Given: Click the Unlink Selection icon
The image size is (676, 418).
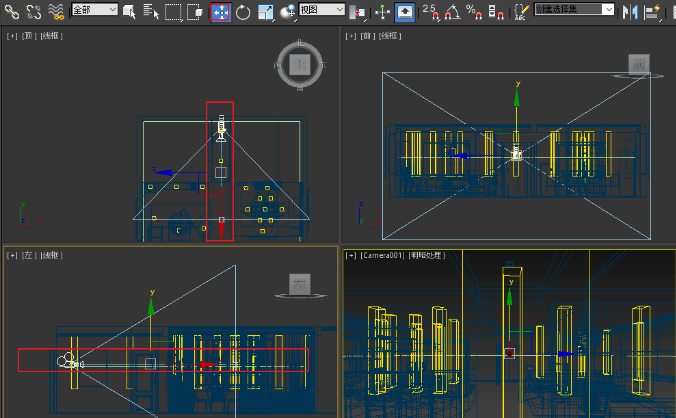Looking at the screenshot, I should point(33,11).
